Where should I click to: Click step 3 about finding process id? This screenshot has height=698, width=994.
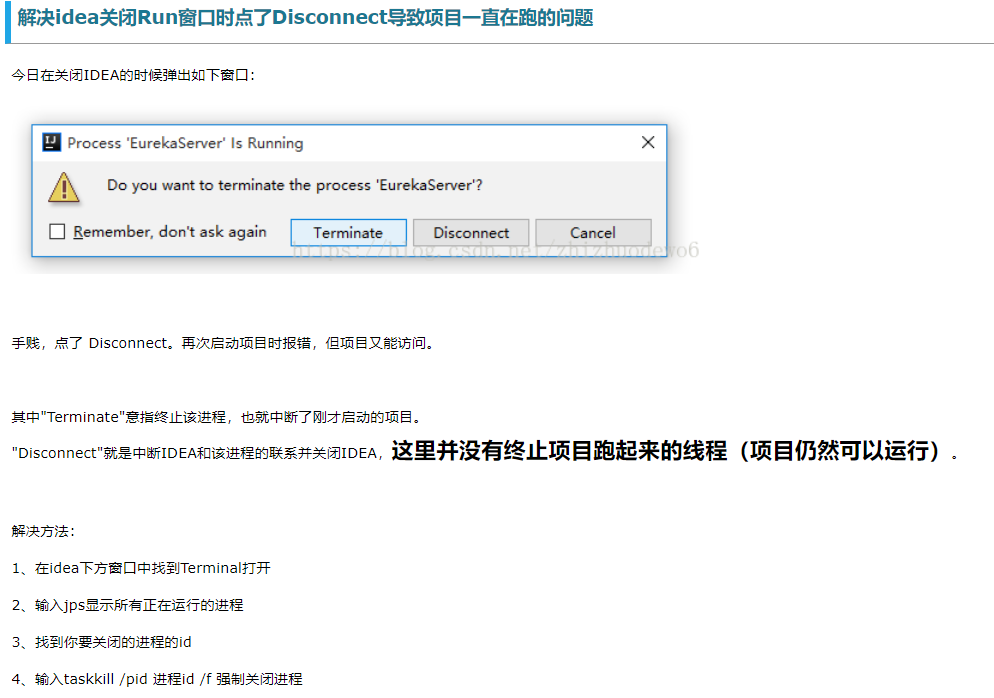101,642
